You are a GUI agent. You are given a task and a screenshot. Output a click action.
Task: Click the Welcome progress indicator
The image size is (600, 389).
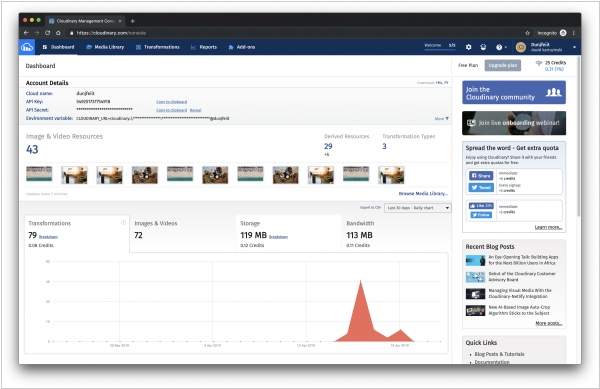pos(440,47)
